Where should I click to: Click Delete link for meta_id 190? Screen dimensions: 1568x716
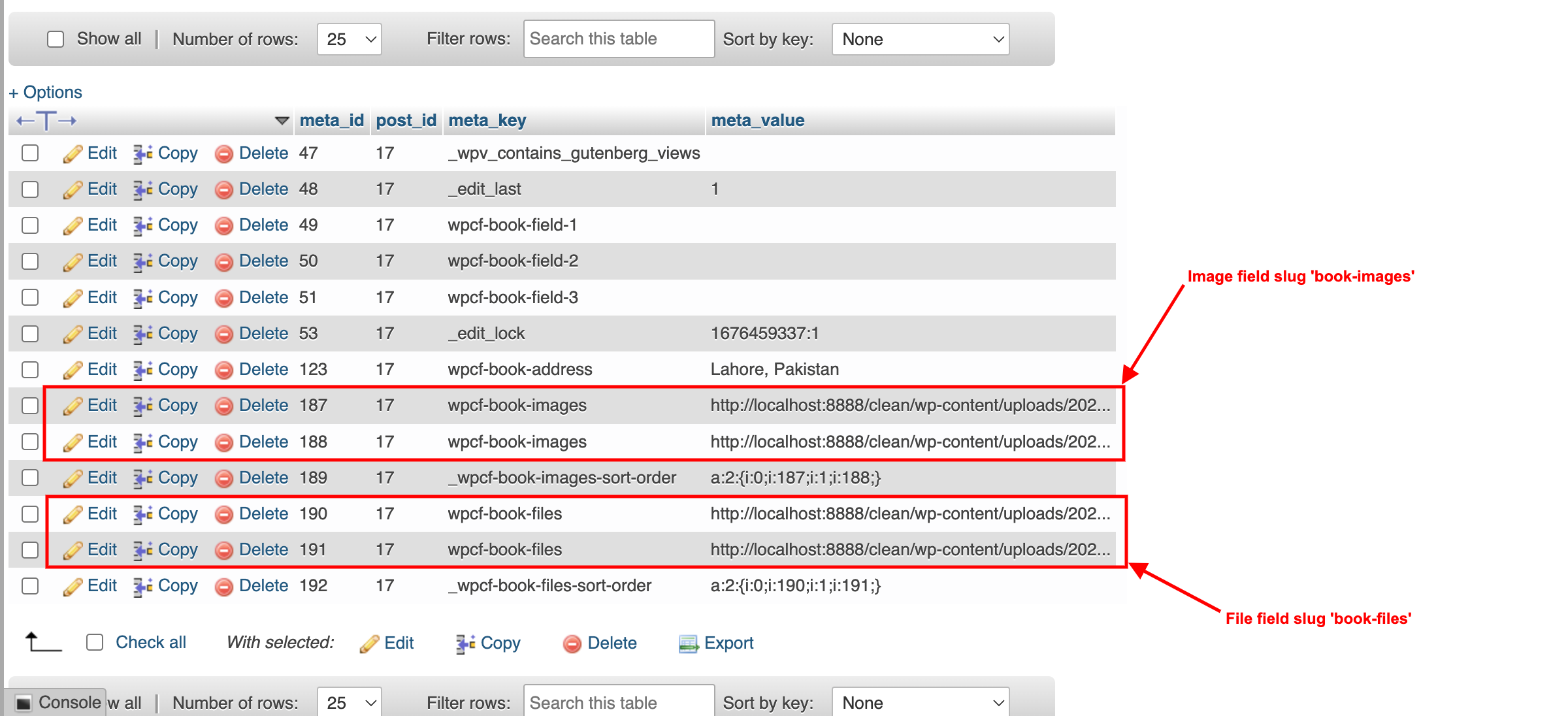pos(264,514)
